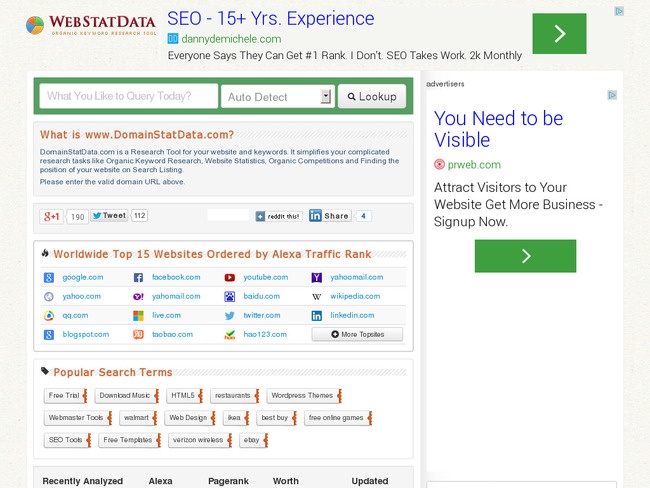Click the tweet count of 112

point(140,216)
